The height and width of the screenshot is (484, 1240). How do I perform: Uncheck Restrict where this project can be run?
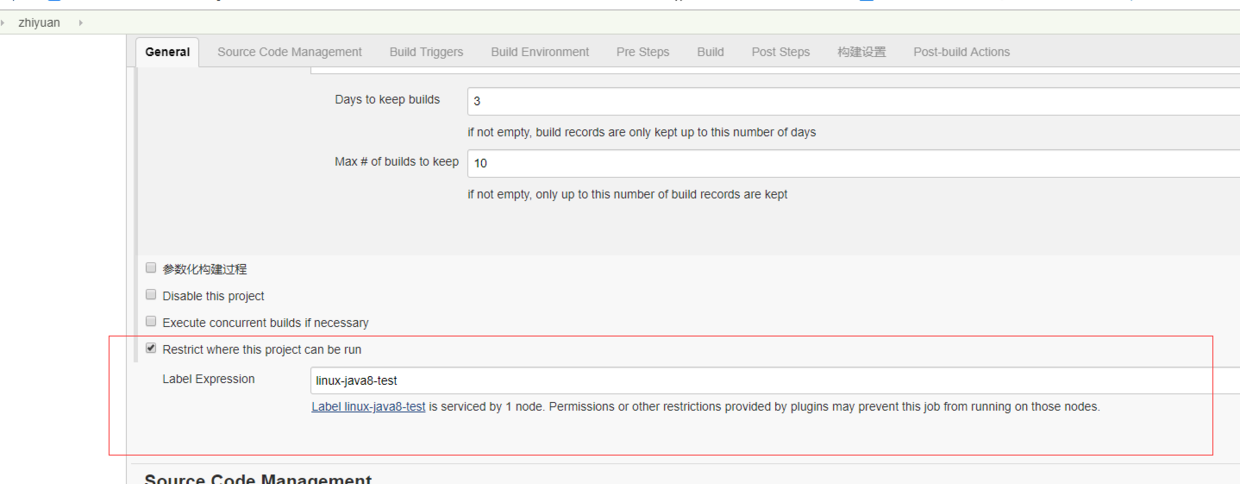pos(151,349)
